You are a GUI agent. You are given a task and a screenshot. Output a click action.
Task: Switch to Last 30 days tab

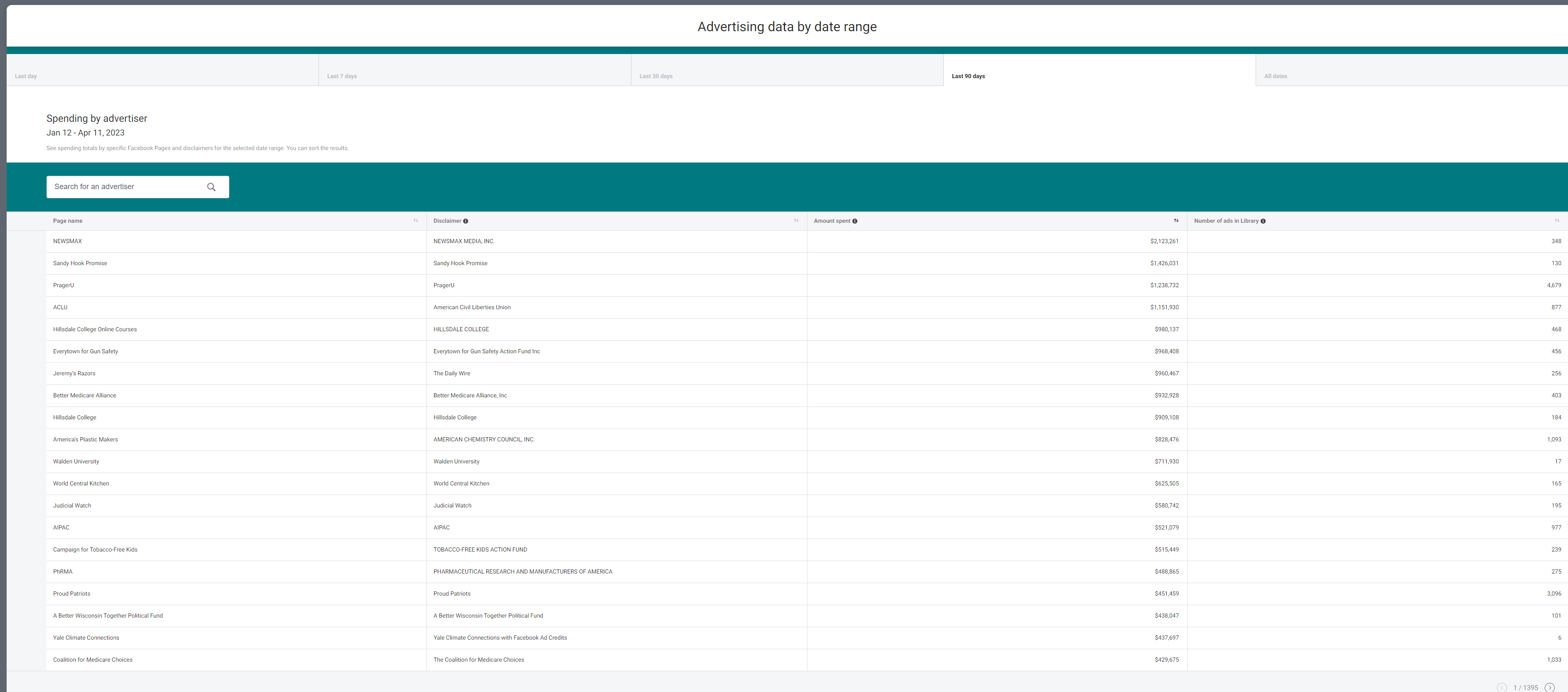pyautogui.click(x=787, y=70)
